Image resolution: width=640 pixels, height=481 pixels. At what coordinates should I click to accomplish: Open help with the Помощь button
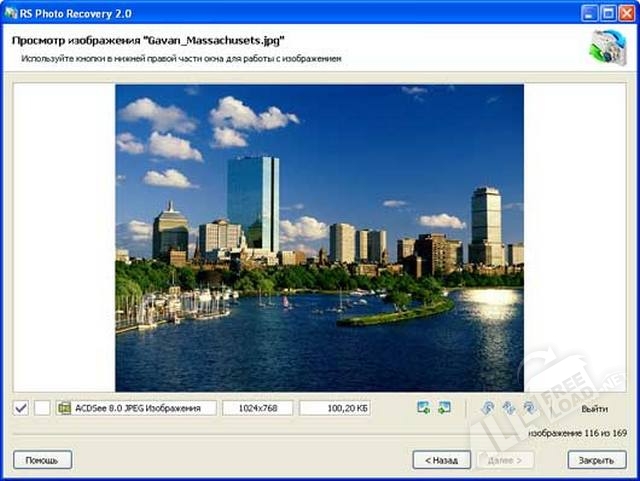(42, 460)
